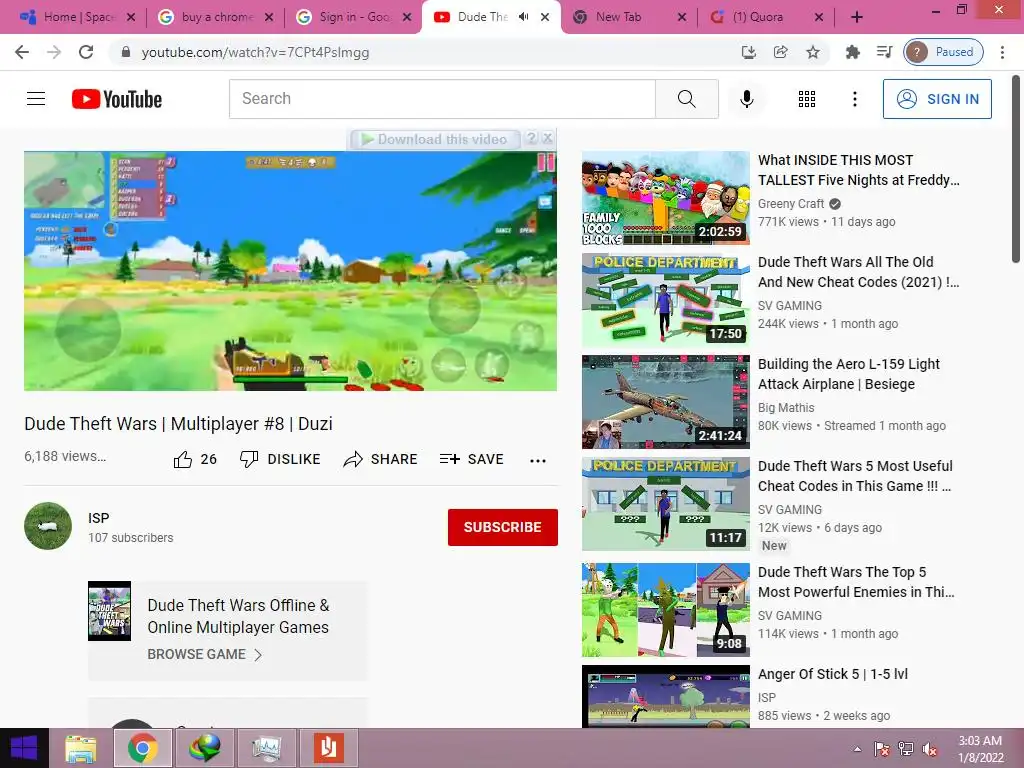Close the New Tab browser tab
This screenshot has width=1024, height=768.
tap(682, 17)
